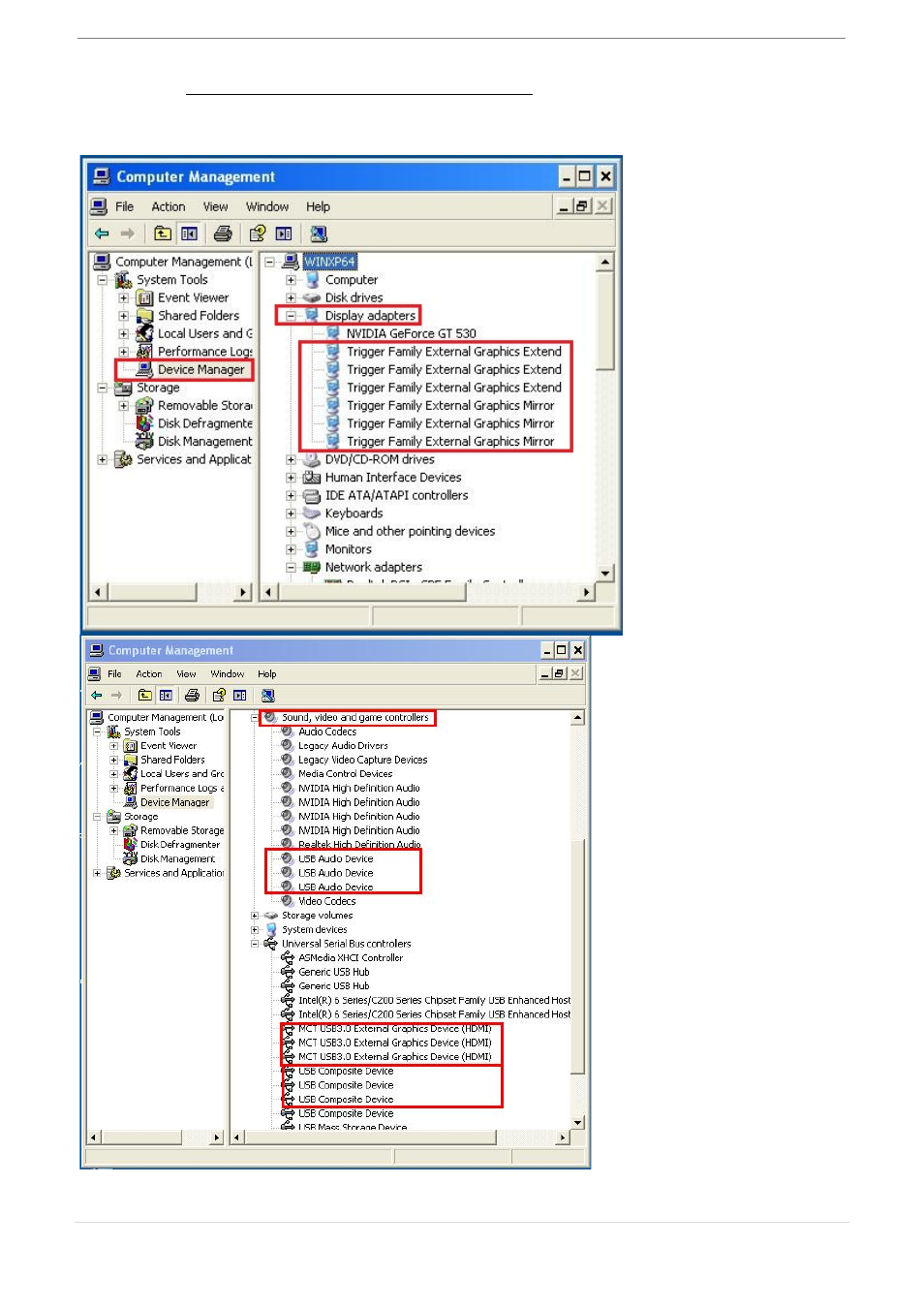Expand the Disk drives node
The height and width of the screenshot is (1308, 924).
coord(291,297)
